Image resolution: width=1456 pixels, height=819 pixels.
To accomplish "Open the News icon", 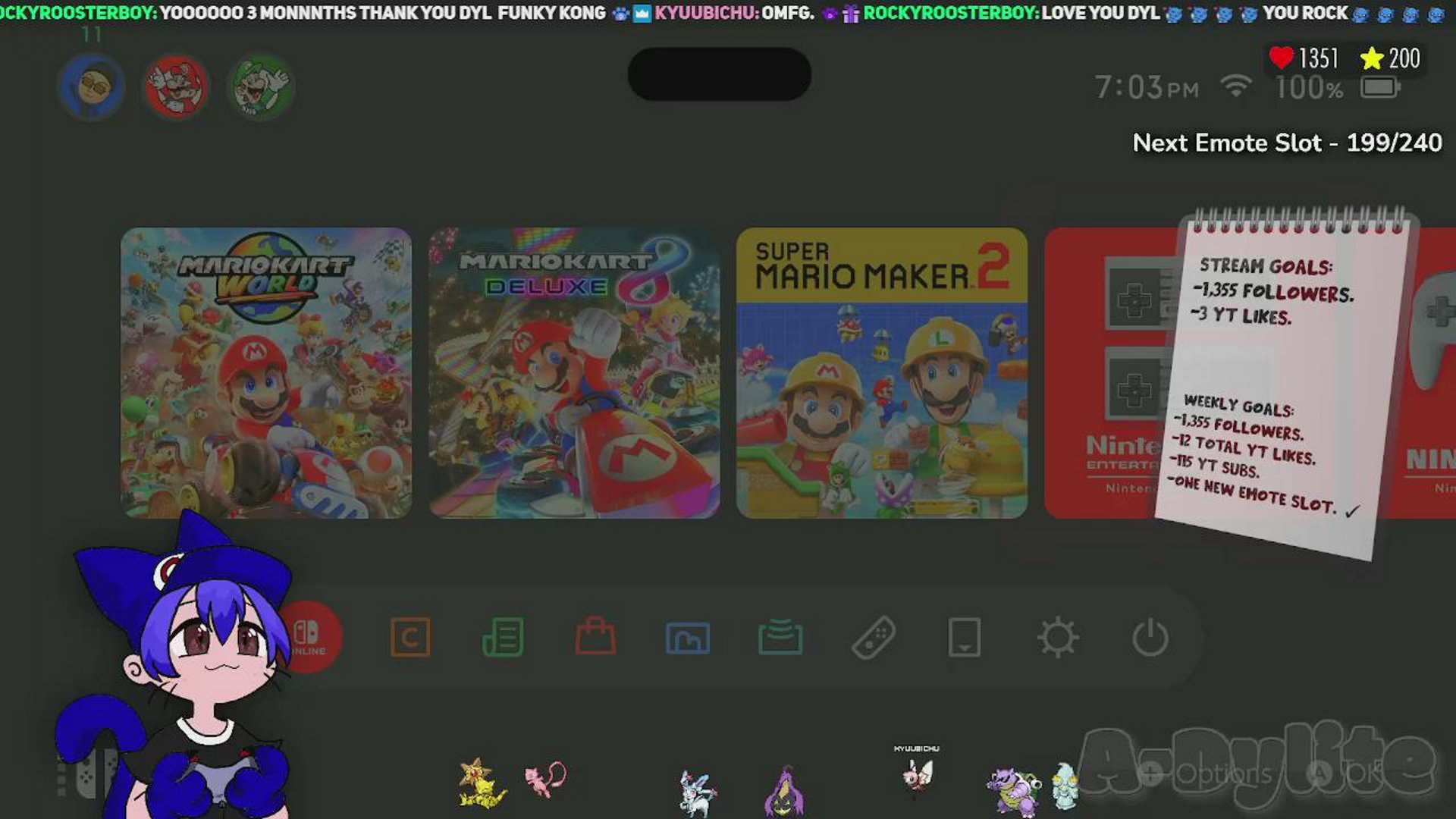I will point(503,637).
